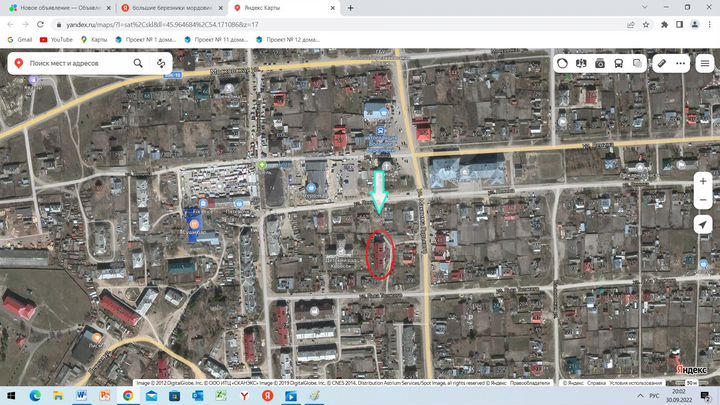Switch to the 'большие березники' Yandex search tab
Viewport: 720px width, 405px height.
[171, 8]
